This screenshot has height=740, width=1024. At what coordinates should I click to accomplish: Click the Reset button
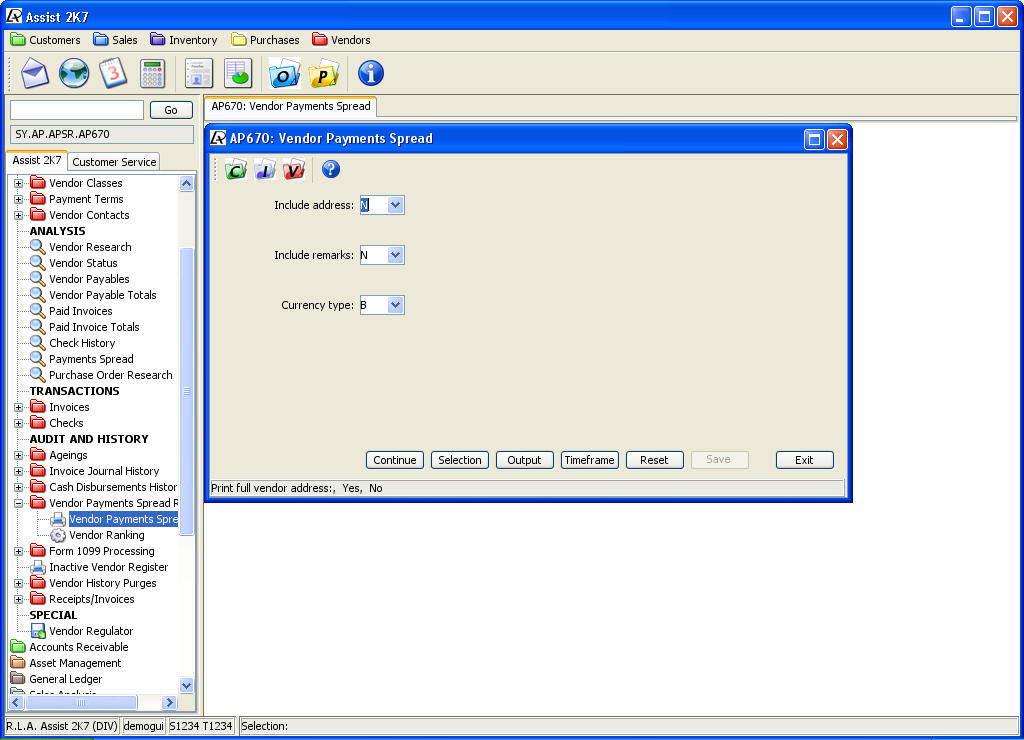[x=654, y=460]
